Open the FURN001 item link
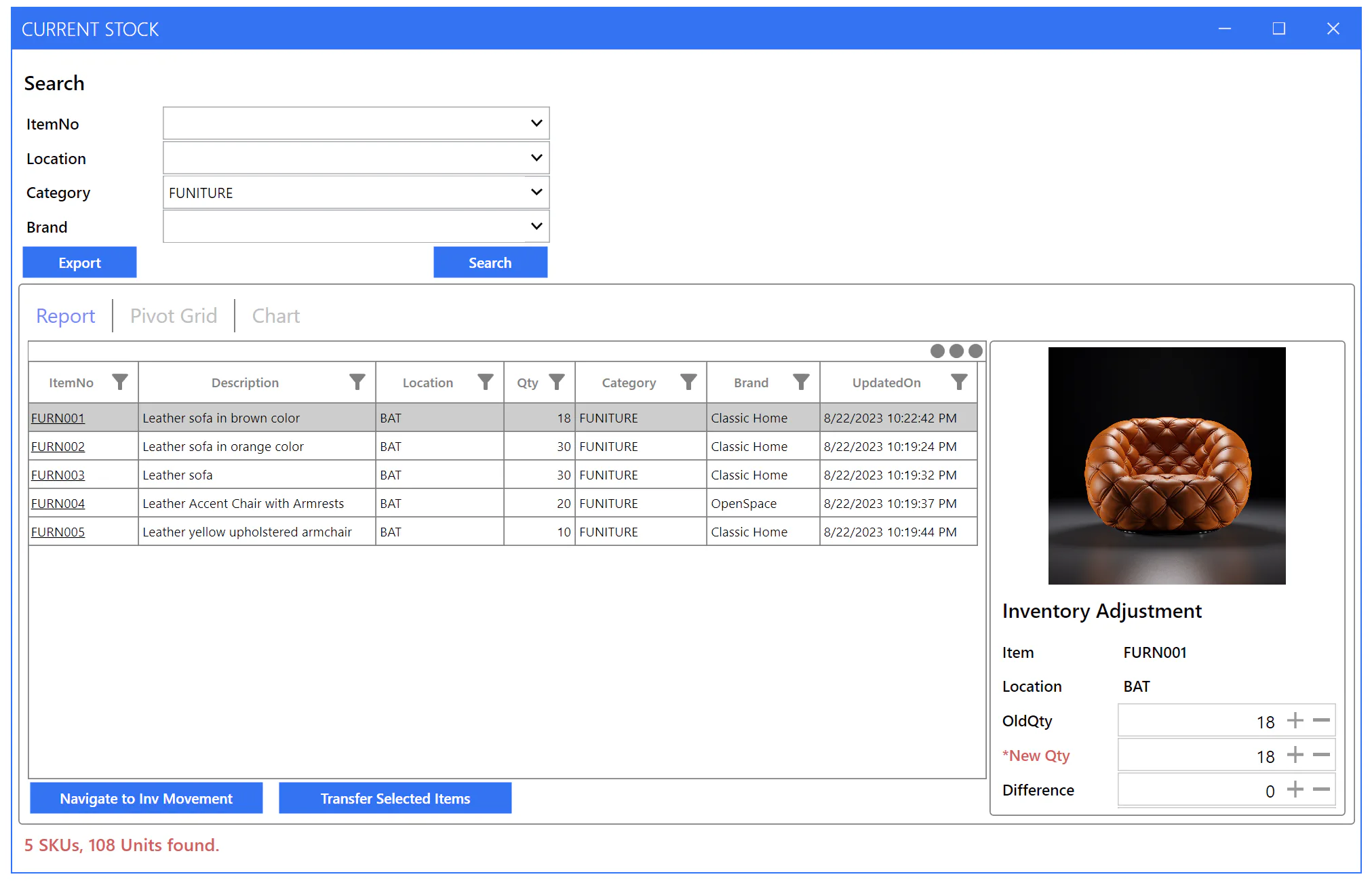 pos(58,418)
